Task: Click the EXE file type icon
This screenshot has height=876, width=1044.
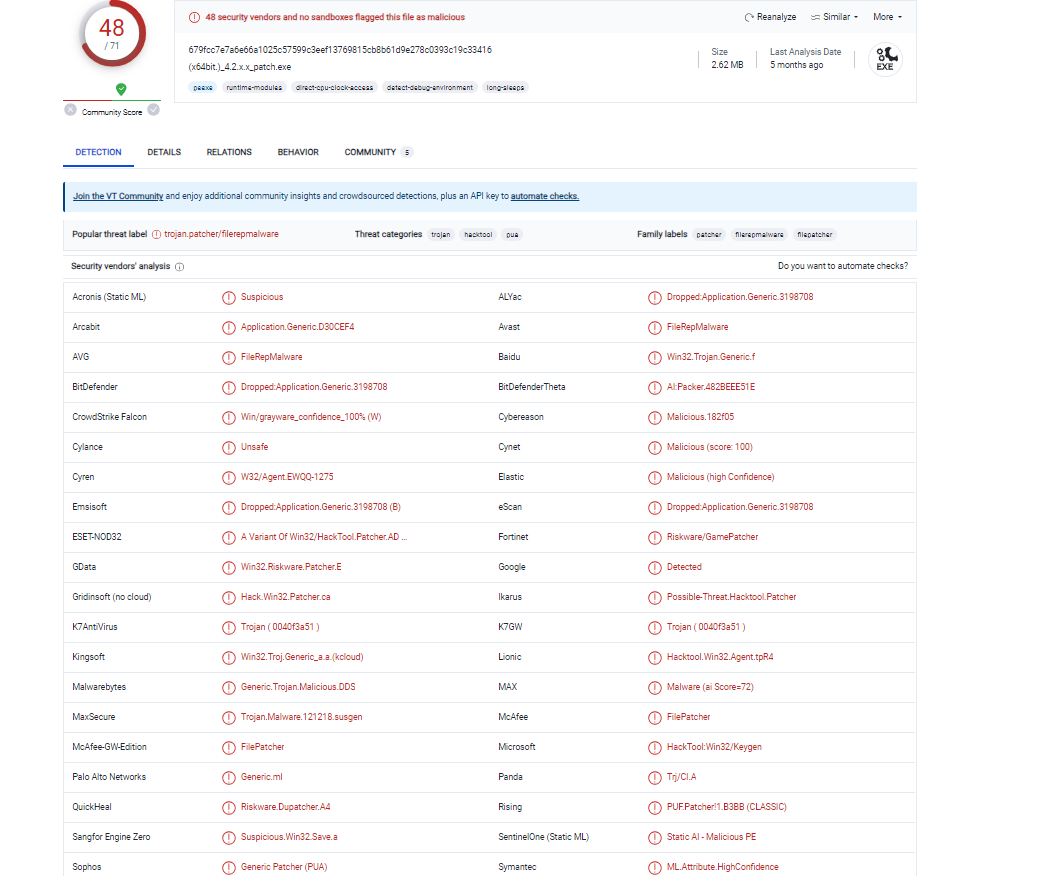Action: tap(885, 59)
